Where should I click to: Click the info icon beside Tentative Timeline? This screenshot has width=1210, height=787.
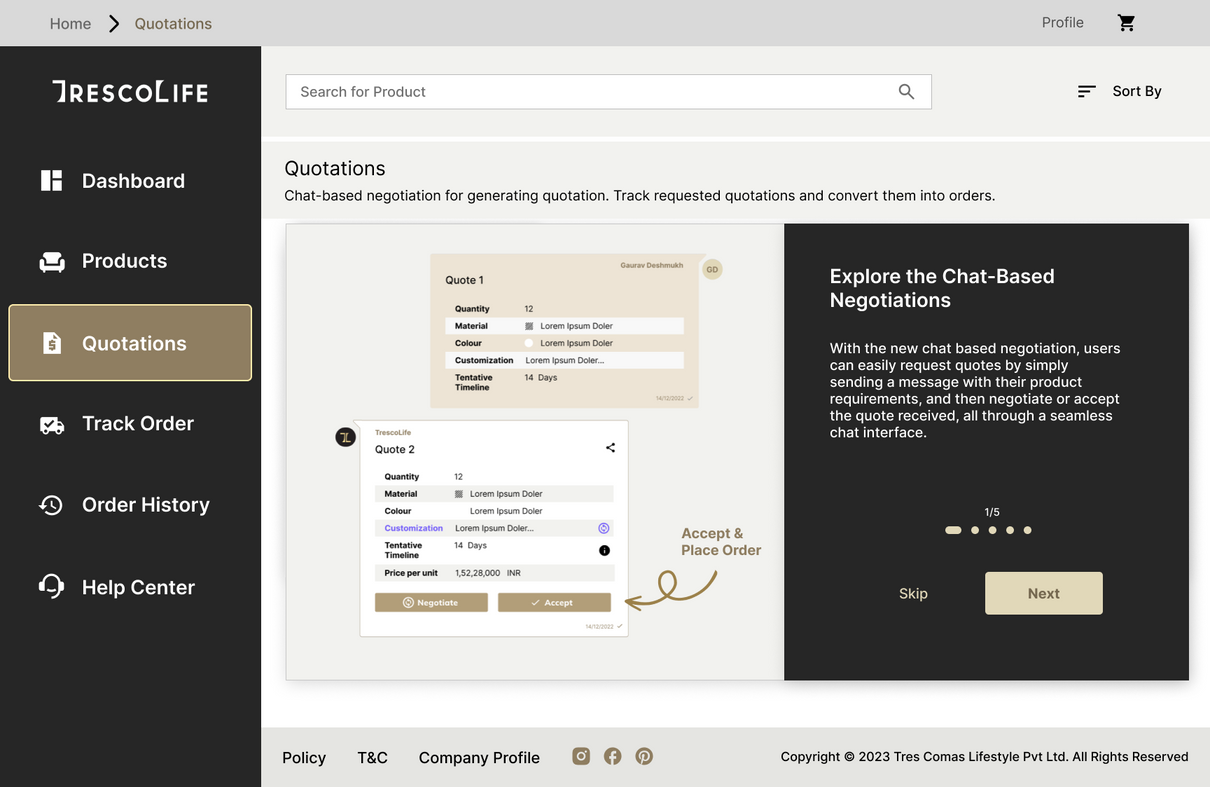coord(604,550)
